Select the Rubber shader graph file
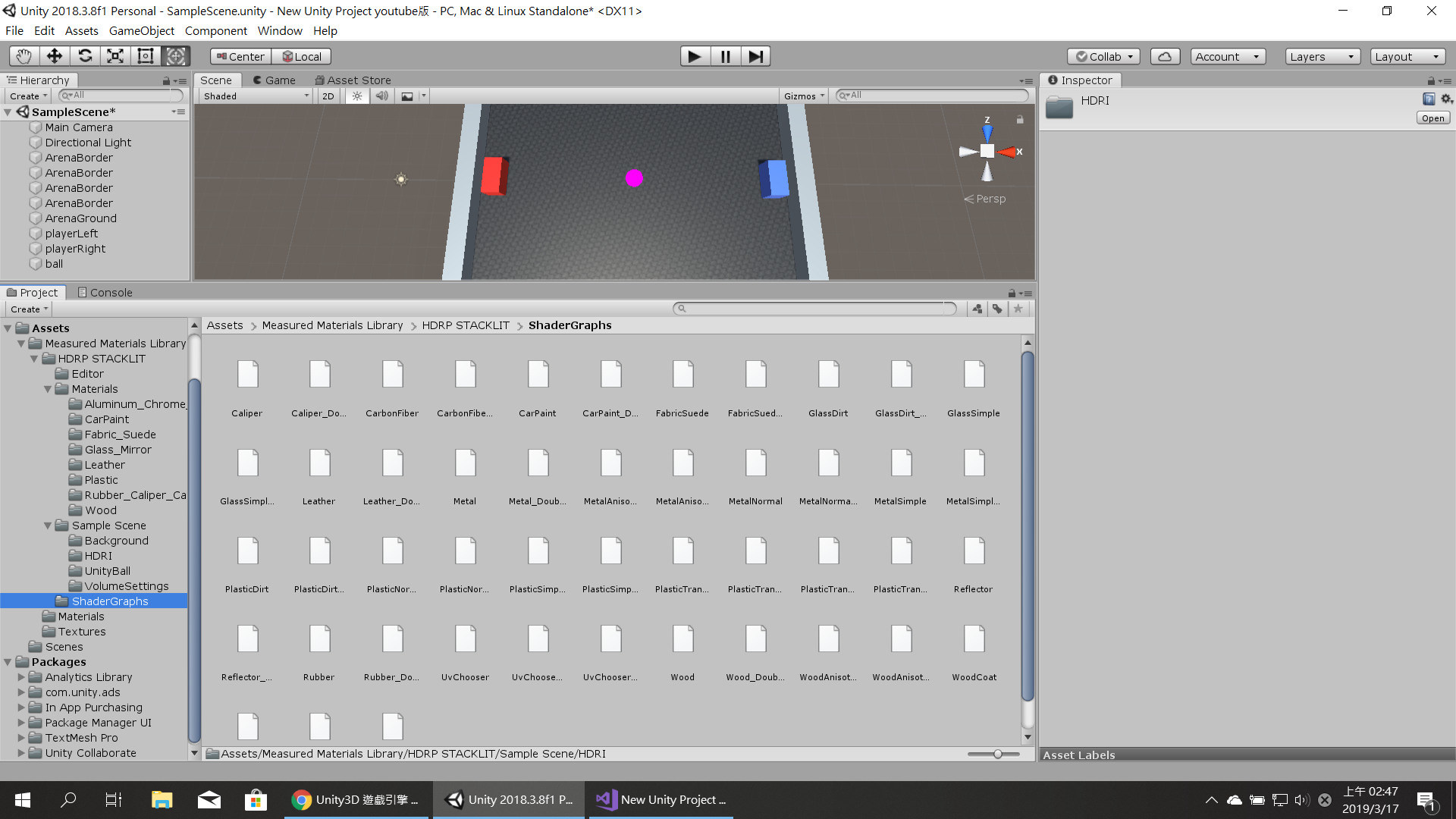The width and height of the screenshot is (1456, 819). coord(319,652)
